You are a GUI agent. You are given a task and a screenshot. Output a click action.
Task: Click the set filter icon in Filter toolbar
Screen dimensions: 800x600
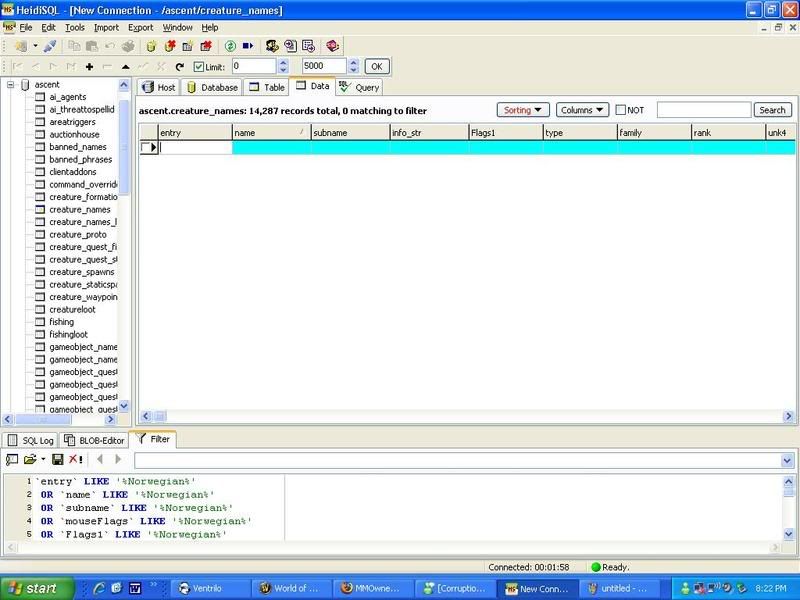pos(12,460)
